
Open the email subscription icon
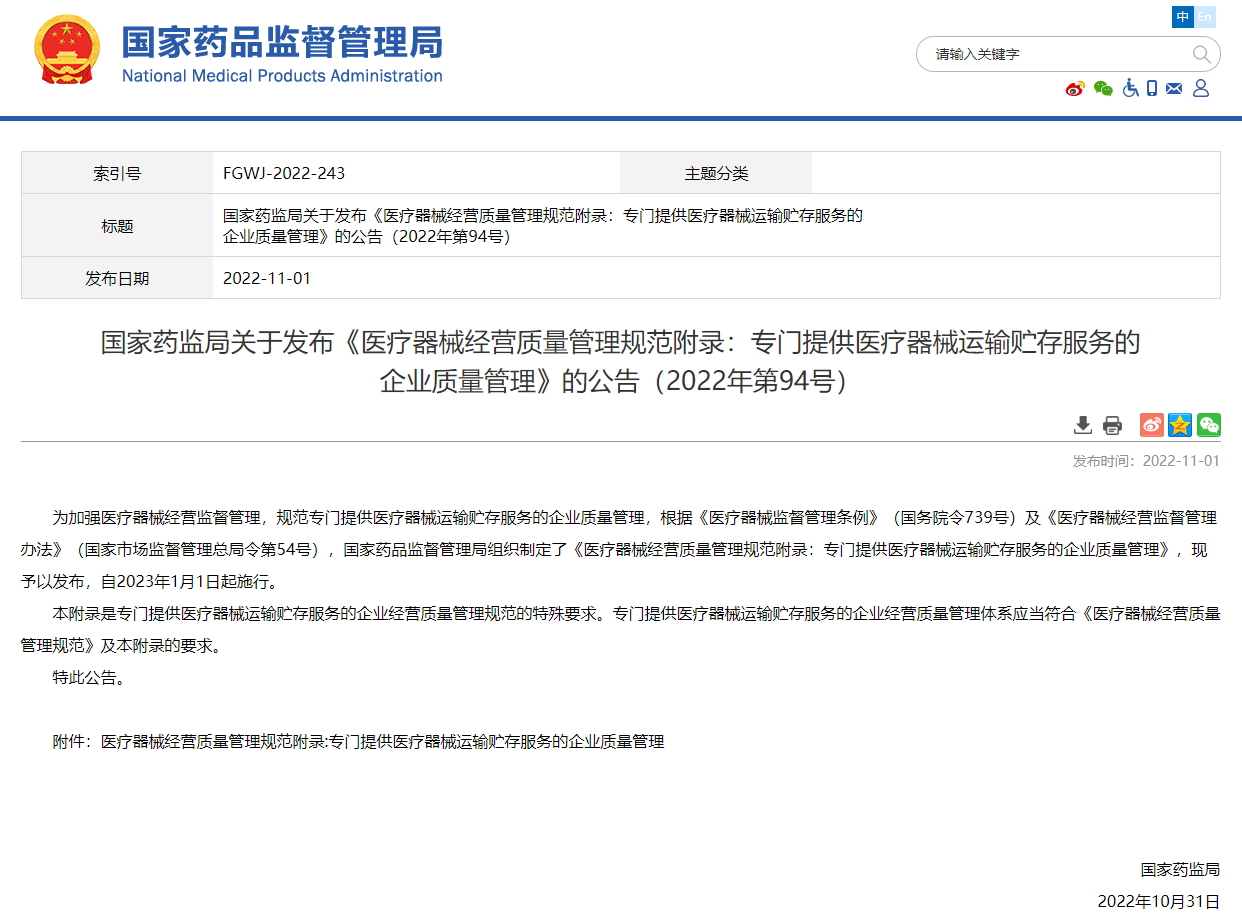click(1174, 88)
